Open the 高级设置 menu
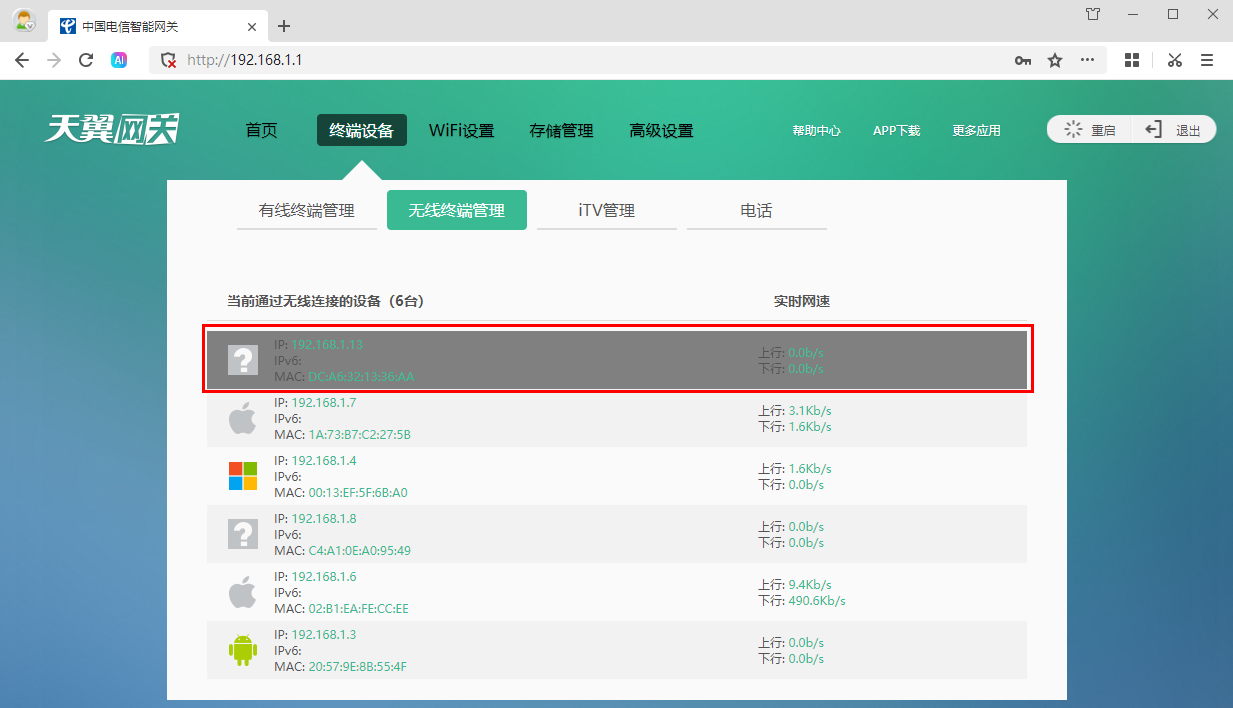The width and height of the screenshot is (1233, 708). click(661, 130)
